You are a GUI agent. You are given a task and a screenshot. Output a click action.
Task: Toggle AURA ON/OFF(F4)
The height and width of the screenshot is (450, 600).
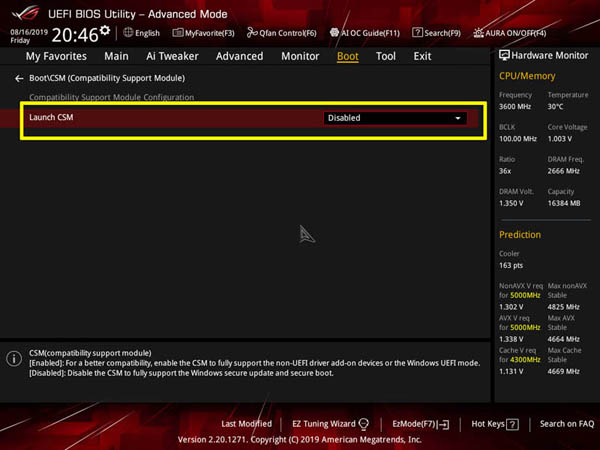coord(510,33)
